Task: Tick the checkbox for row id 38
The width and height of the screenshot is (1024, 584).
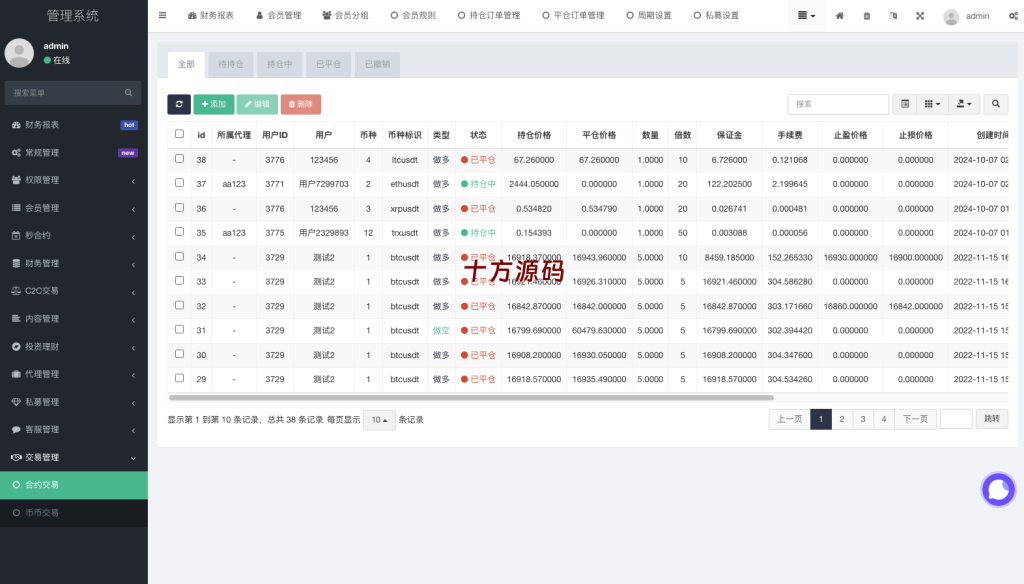Action: coord(180,159)
